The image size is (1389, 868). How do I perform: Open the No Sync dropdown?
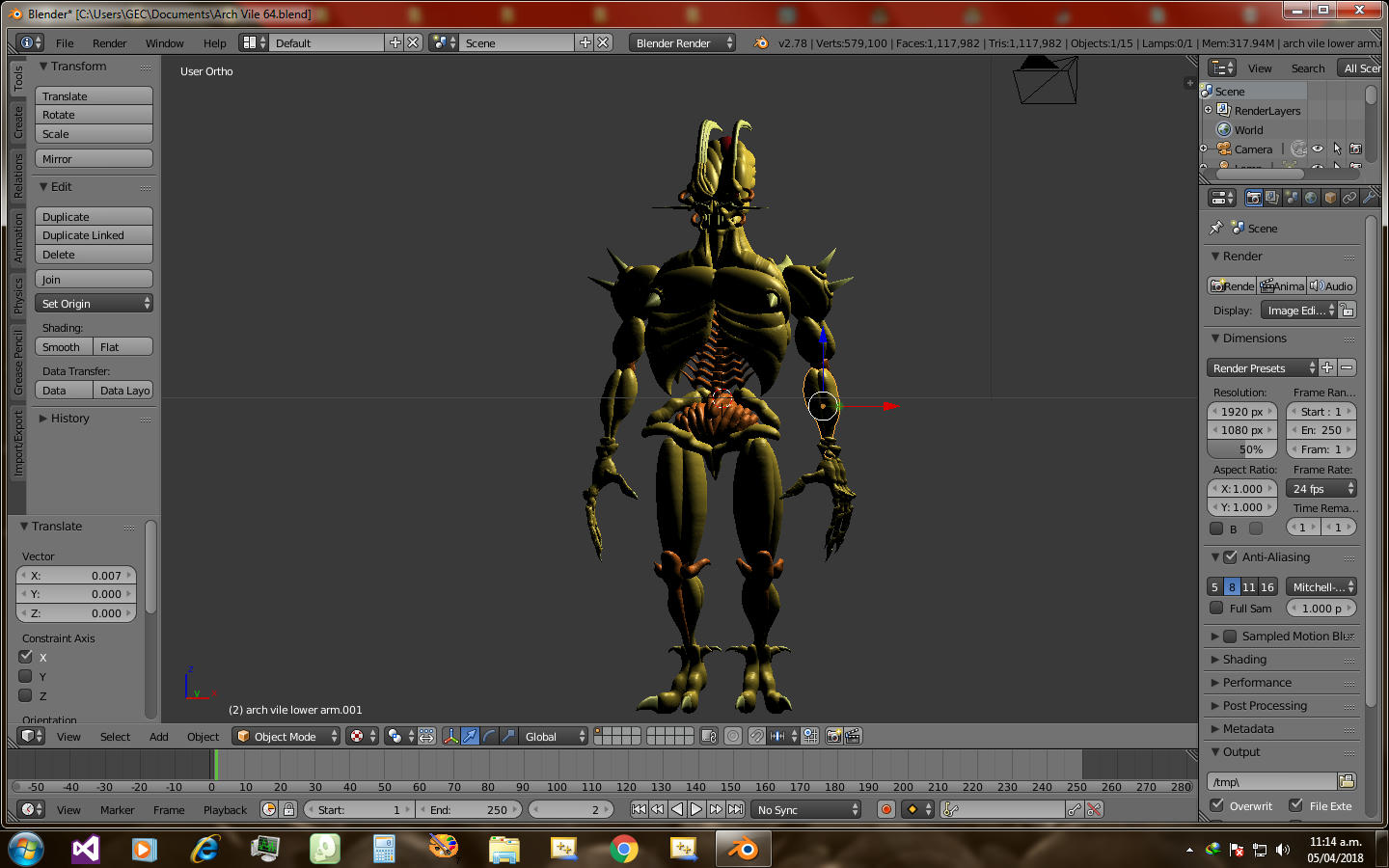tap(805, 809)
